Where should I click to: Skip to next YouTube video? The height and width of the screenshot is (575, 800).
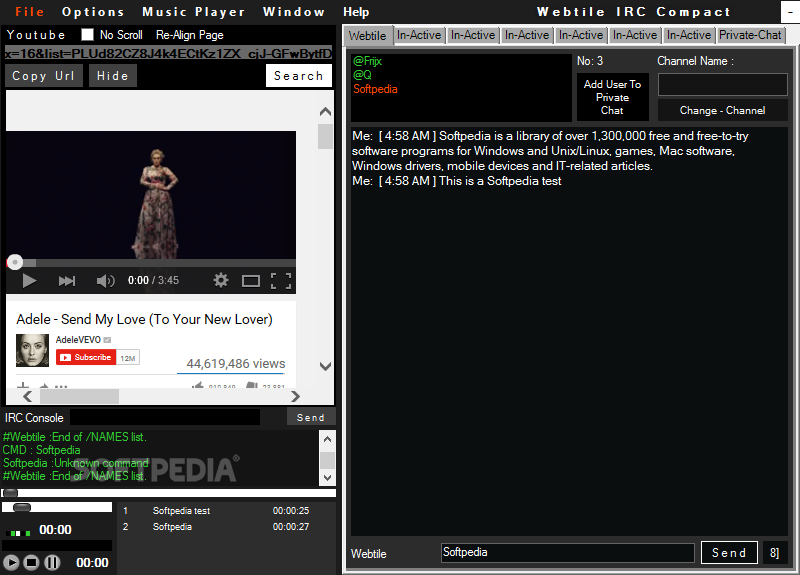point(67,281)
